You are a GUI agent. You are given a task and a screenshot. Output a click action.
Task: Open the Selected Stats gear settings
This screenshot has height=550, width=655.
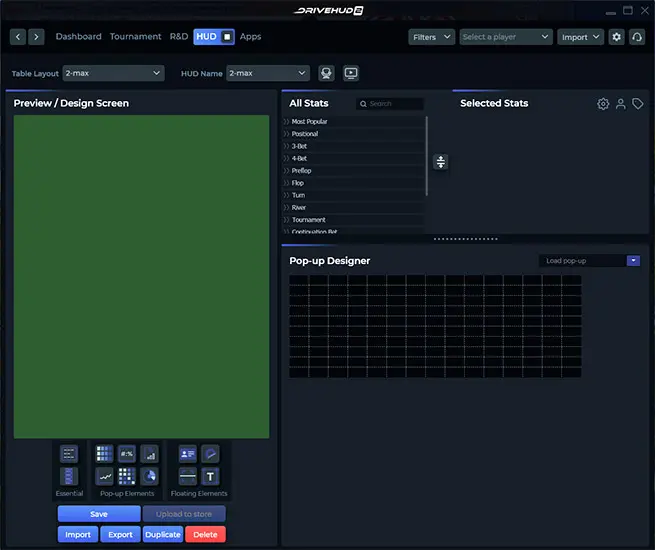point(603,104)
